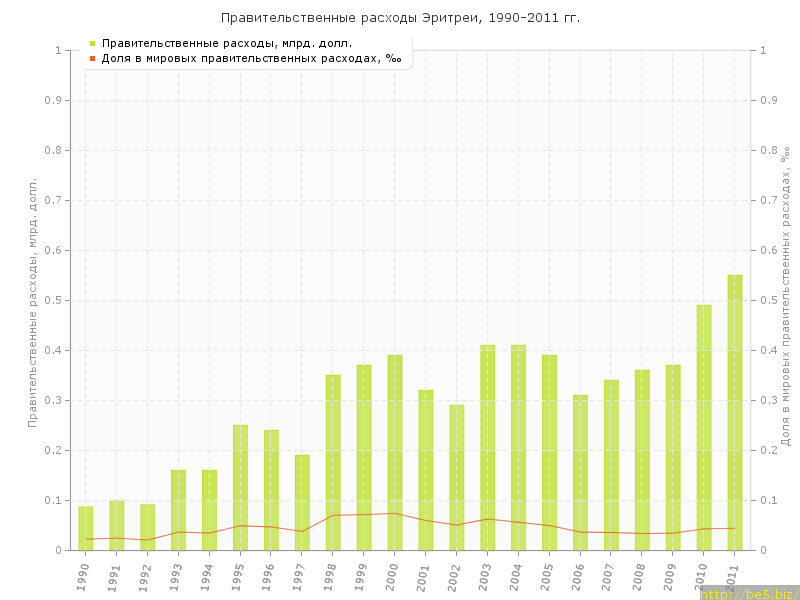The image size is (800, 600).
Task: Click the orange line point above 2000
Action: click(x=395, y=513)
